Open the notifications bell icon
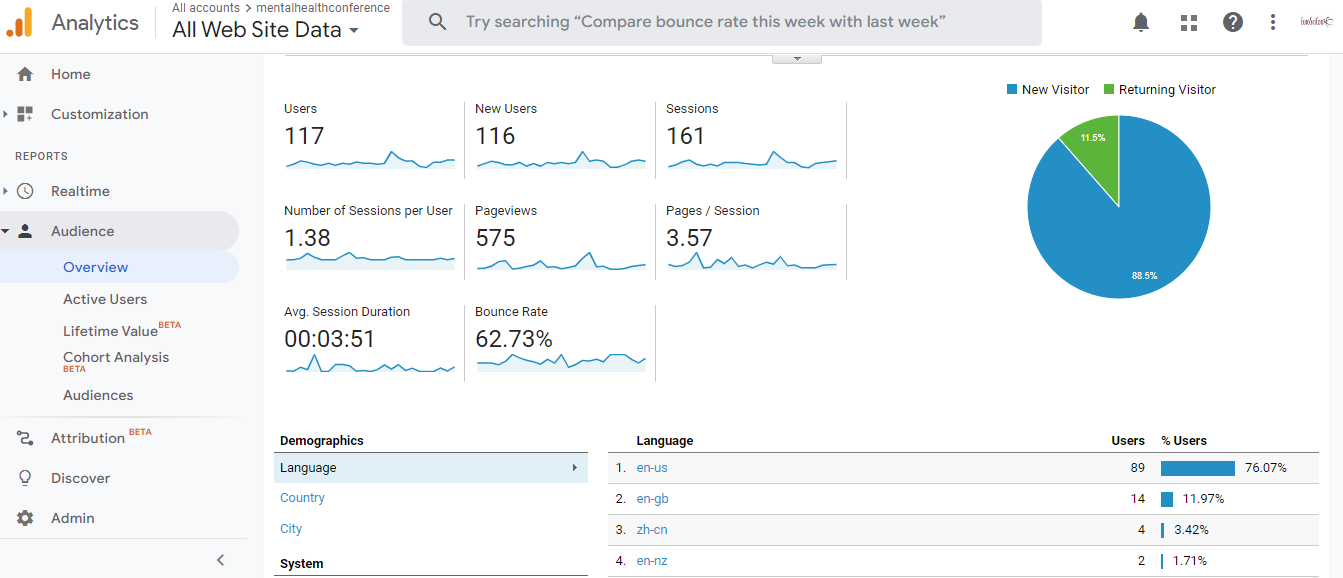 click(x=1141, y=22)
